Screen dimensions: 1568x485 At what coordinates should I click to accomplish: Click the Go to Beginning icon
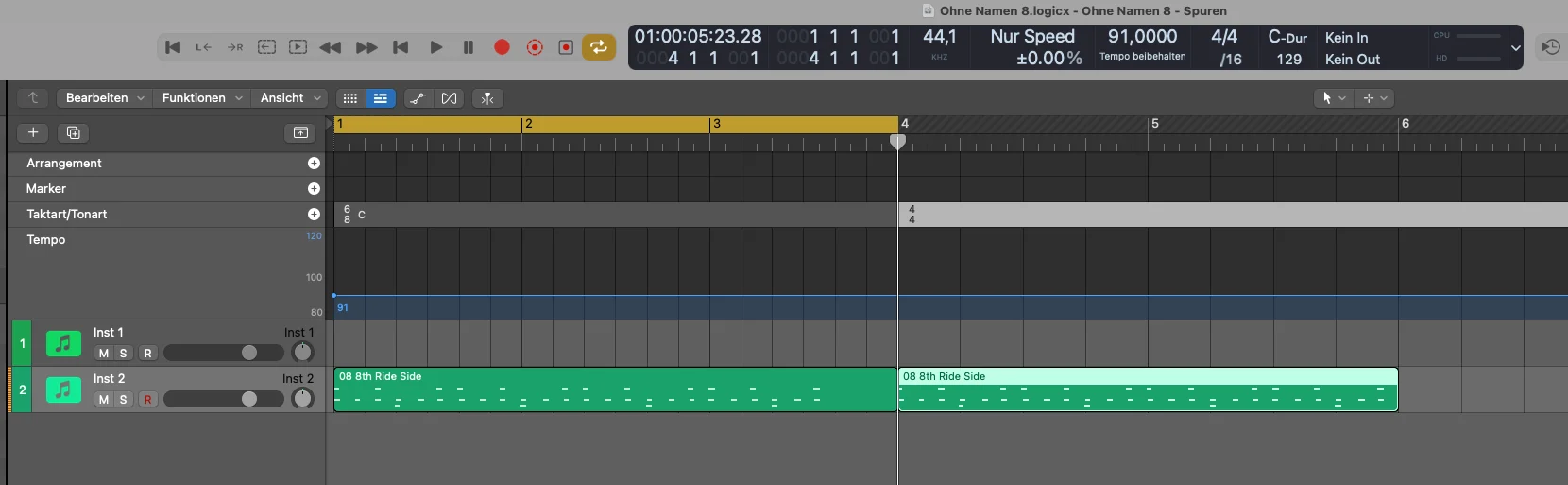pos(173,47)
